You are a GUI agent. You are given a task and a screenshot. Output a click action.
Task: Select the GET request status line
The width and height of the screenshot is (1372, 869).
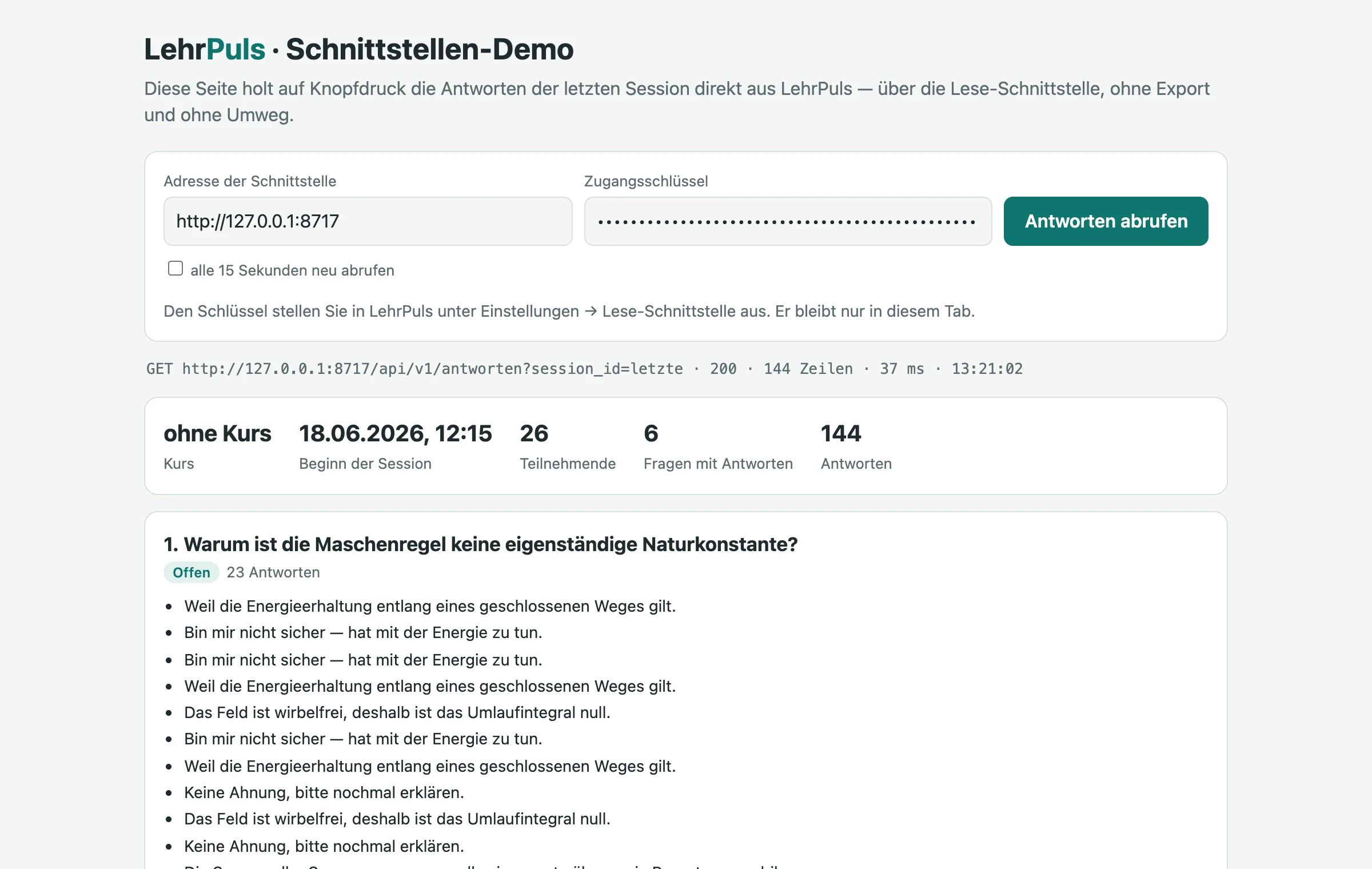point(584,369)
